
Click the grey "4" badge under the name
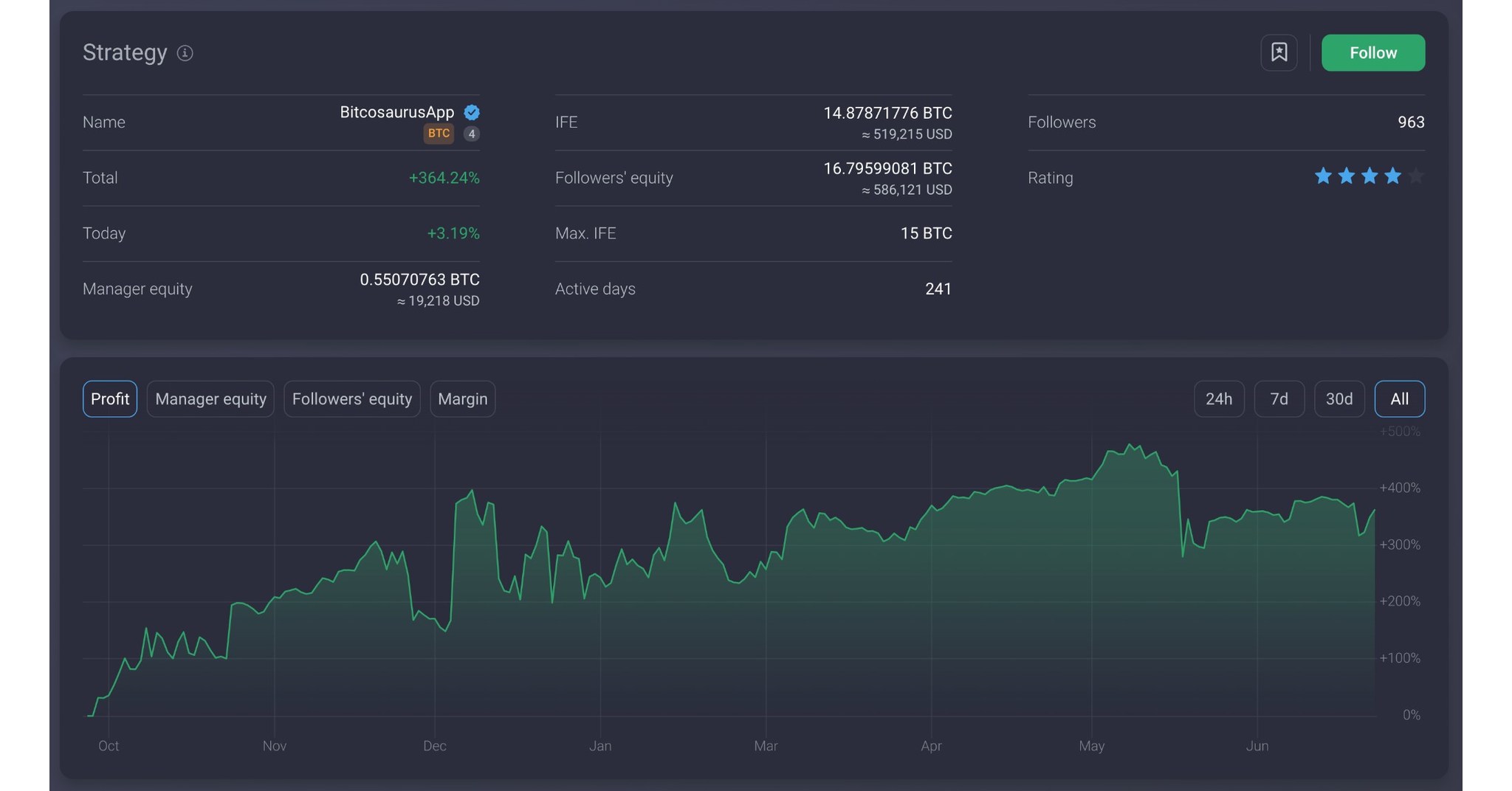471,134
